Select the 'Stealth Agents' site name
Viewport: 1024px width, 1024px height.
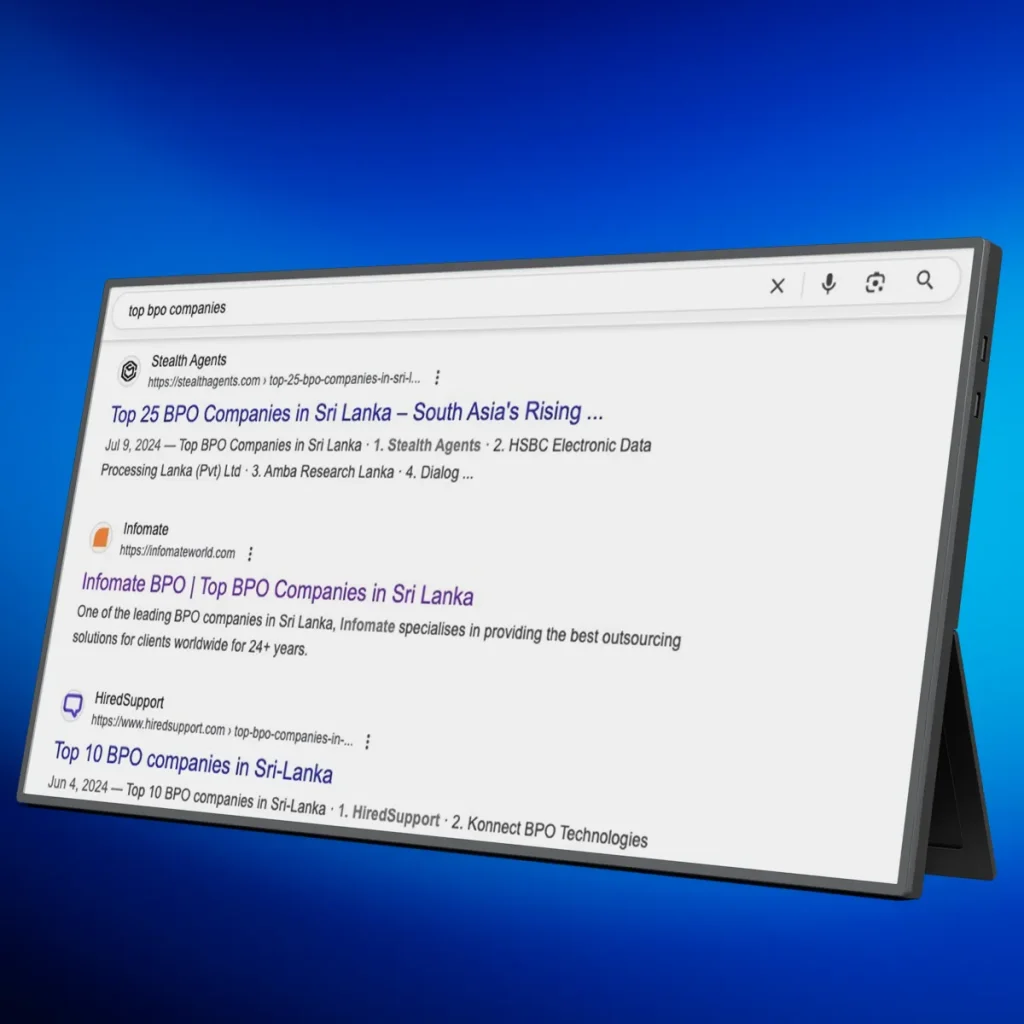tap(189, 360)
